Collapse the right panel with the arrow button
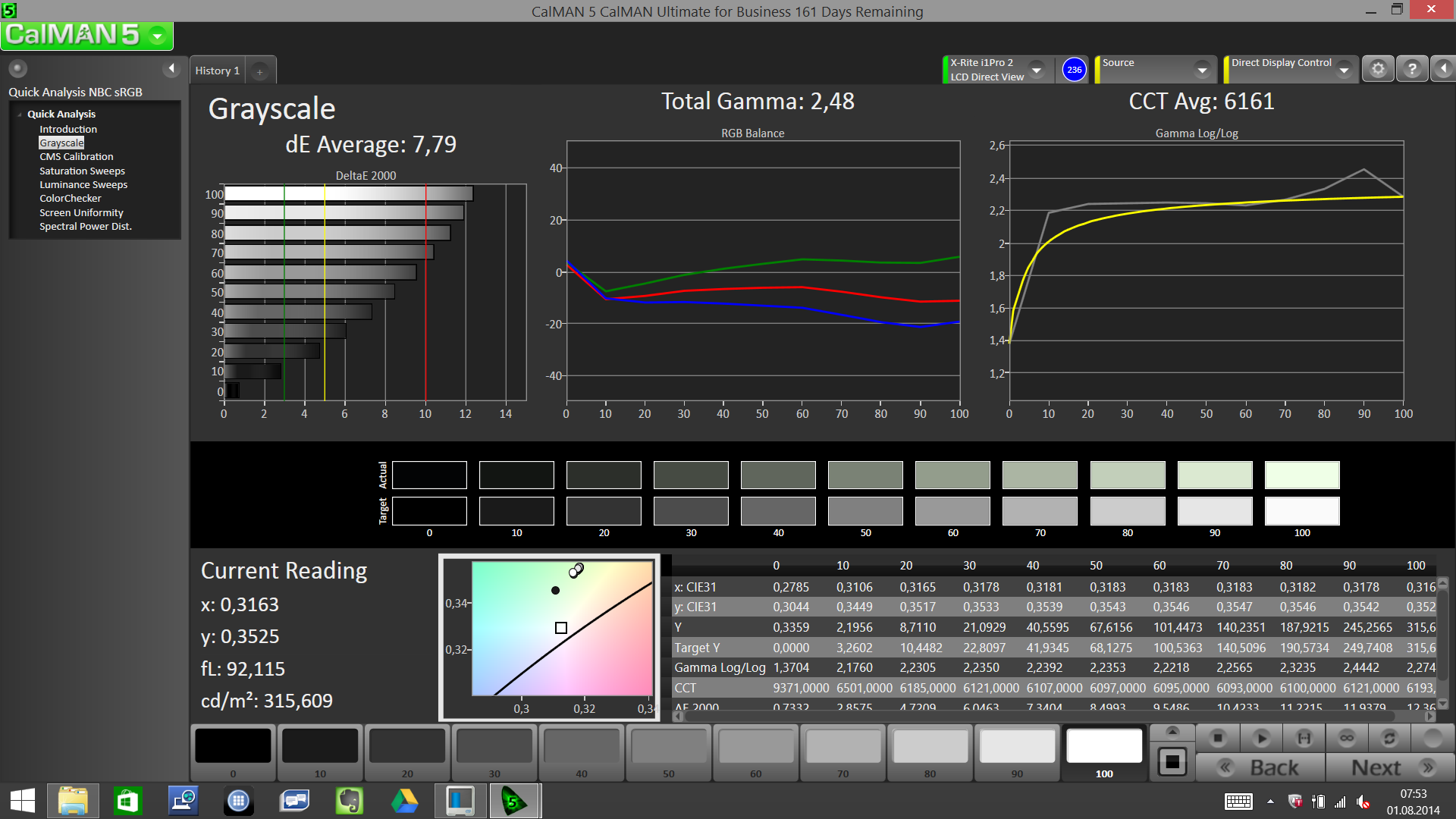The image size is (1456, 819). (x=1443, y=69)
